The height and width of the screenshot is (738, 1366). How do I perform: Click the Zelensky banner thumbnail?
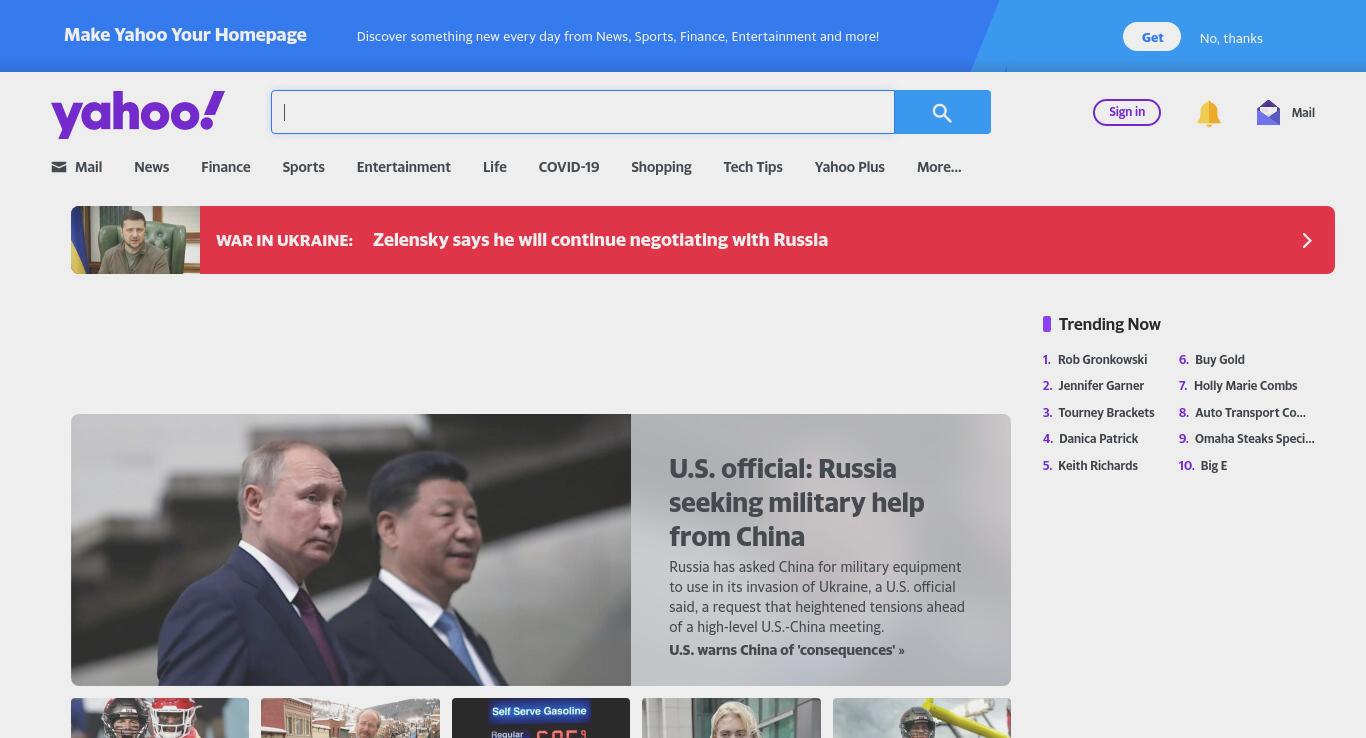coord(135,240)
